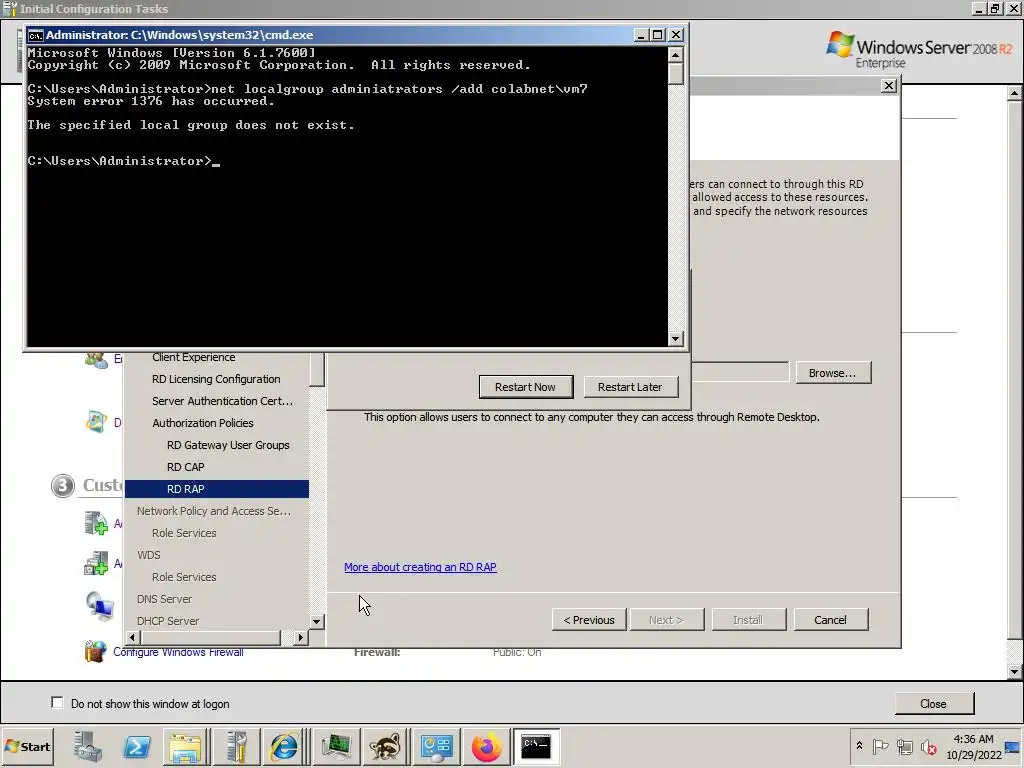1024x768 pixels.
Task: Click cmd window scroll down arrow
Action: [x=676, y=338]
